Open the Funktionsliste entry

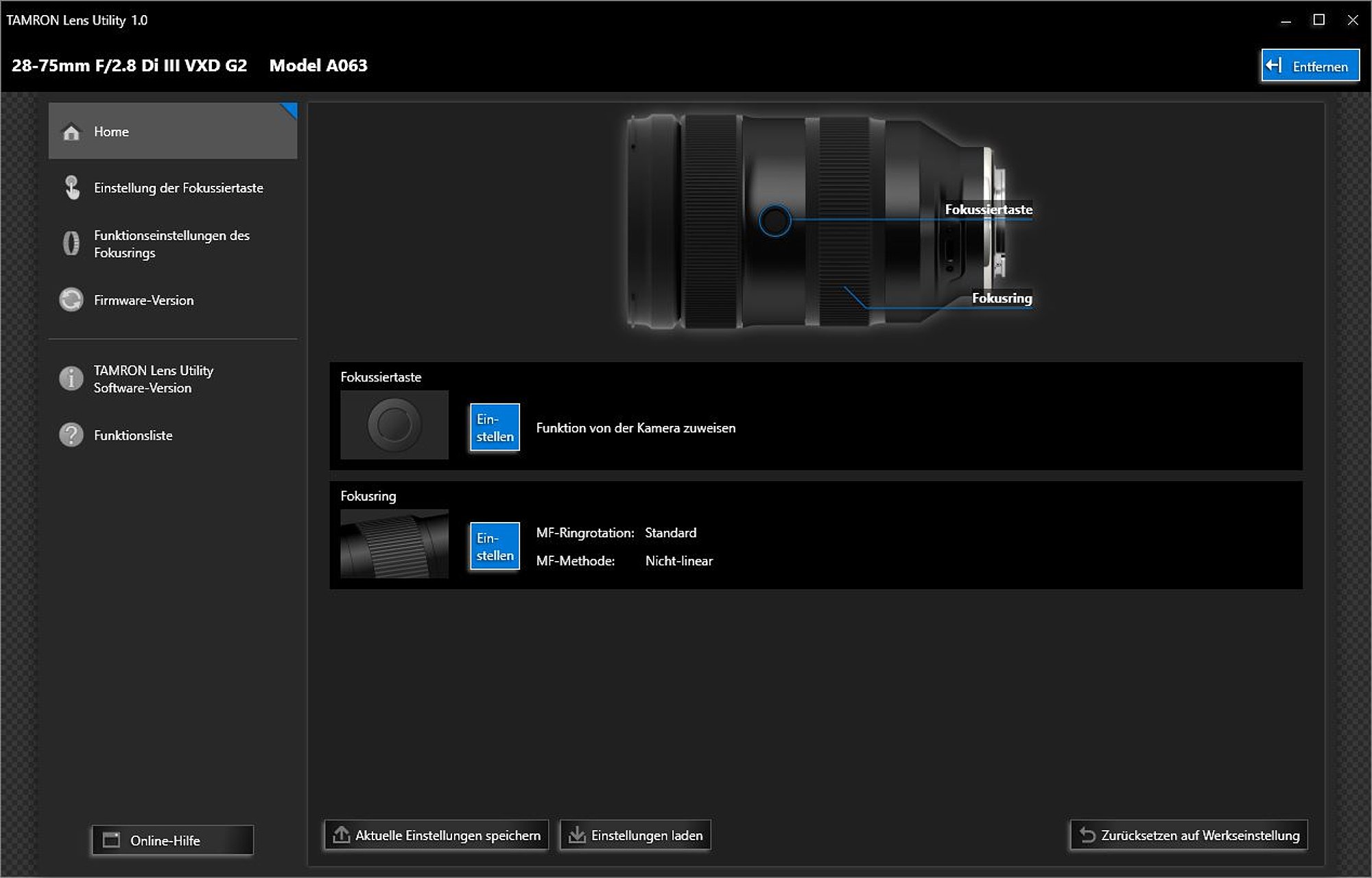(173, 436)
